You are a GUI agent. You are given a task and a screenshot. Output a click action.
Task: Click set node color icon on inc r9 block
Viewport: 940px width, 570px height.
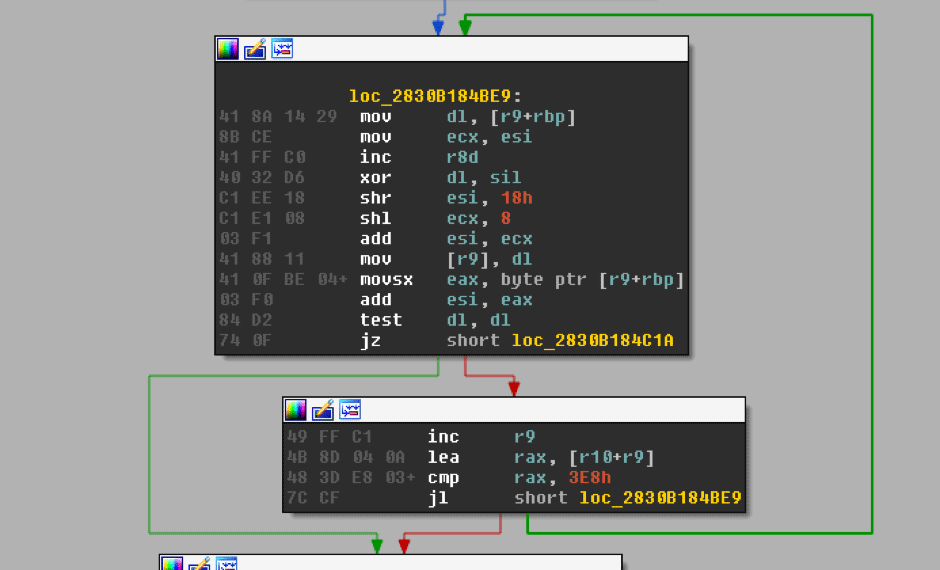tap(295, 409)
